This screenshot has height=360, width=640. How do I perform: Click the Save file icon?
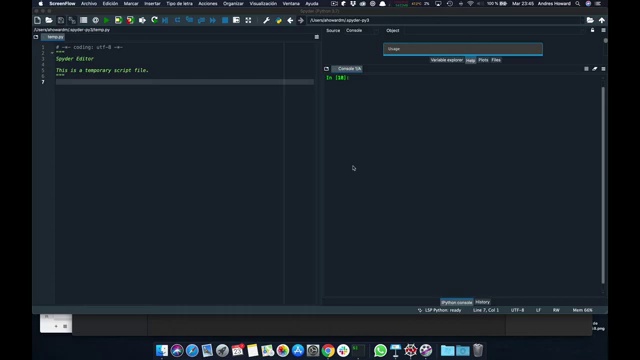[61, 20]
